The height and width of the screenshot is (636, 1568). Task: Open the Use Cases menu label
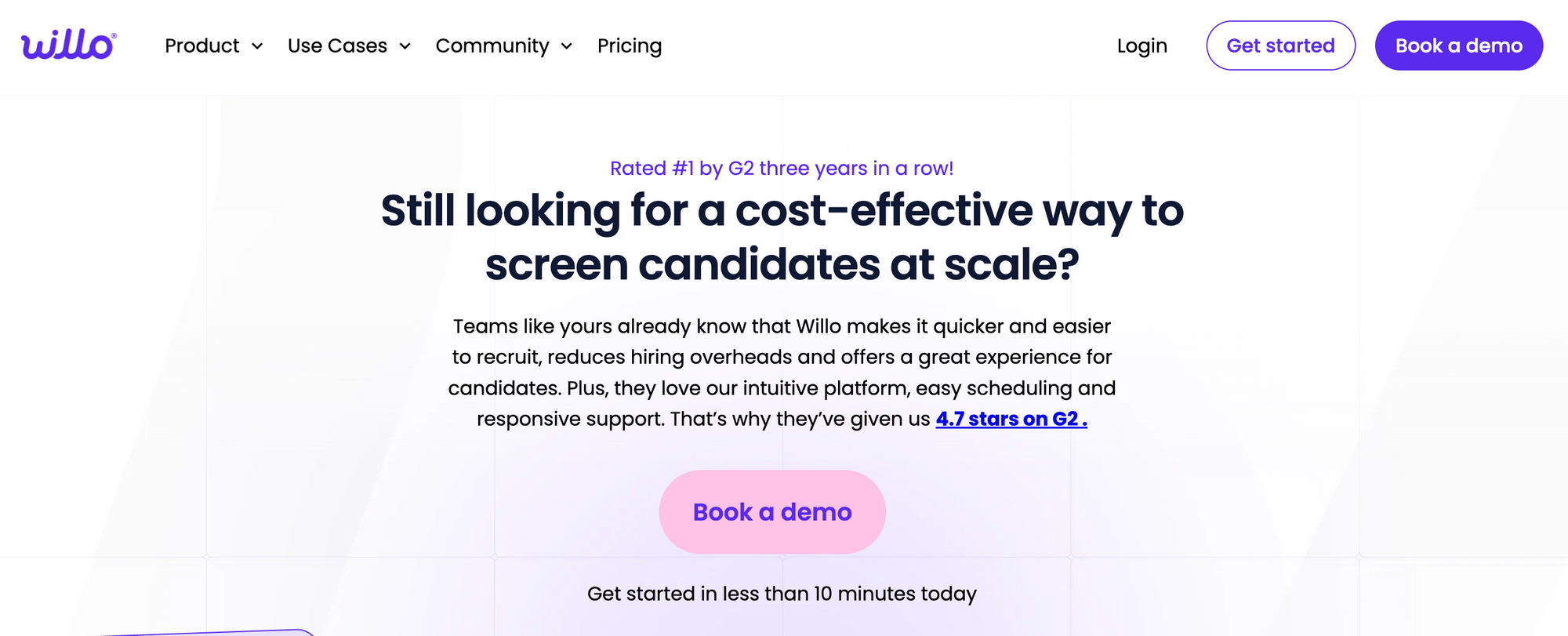pos(337,46)
